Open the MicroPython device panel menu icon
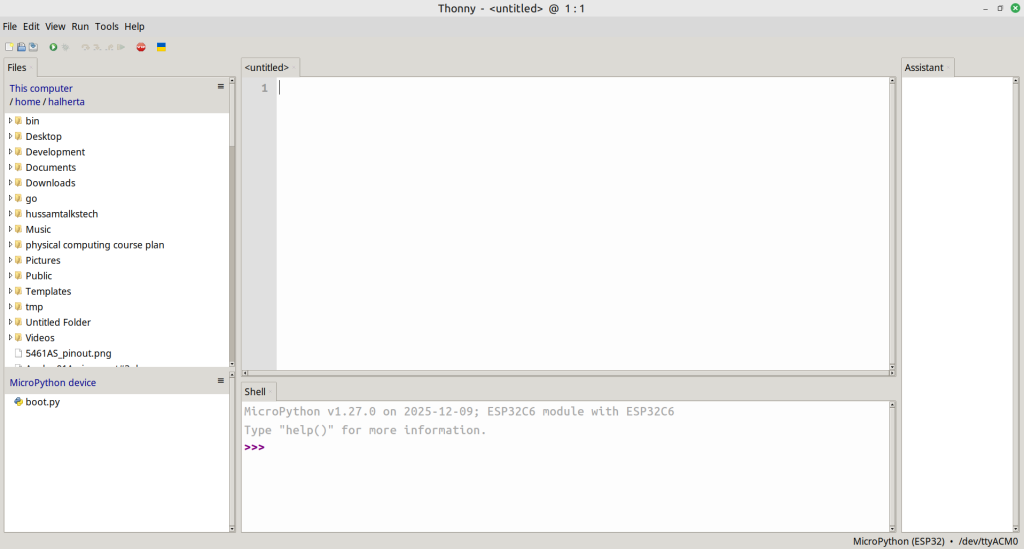 click(221, 381)
